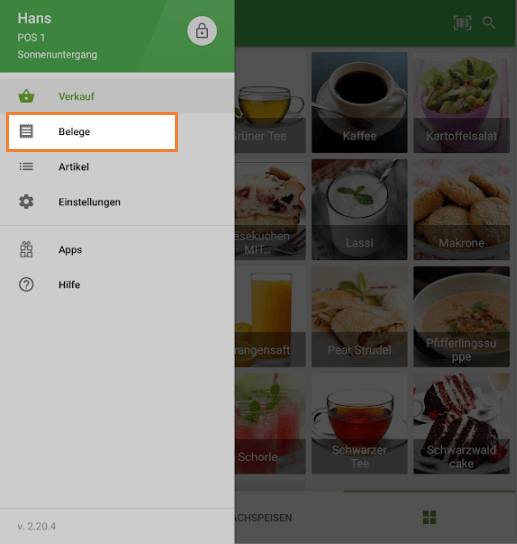Image resolution: width=517 pixels, height=544 pixels.
Task: Open the Hilfe question mark icon
Action: click(26, 284)
